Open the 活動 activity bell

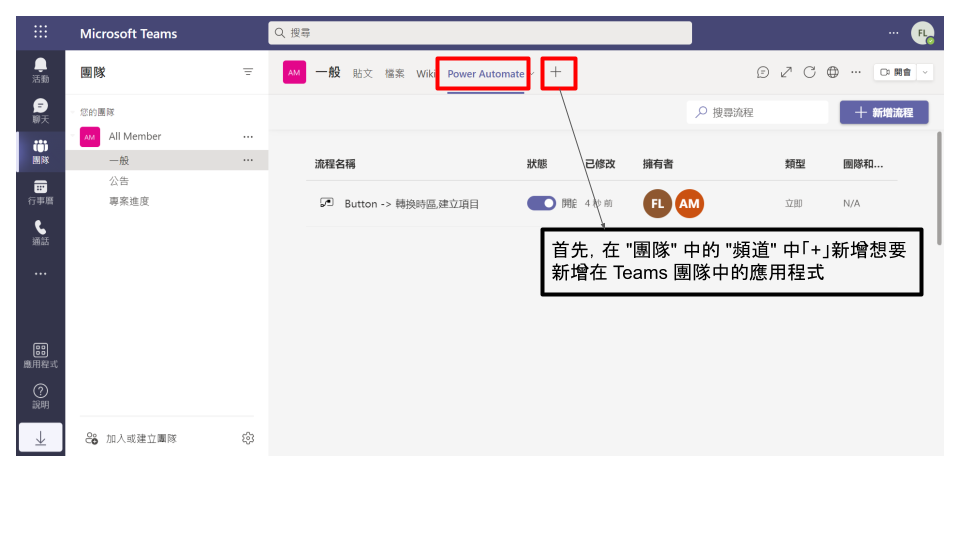(x=40, y=70)
